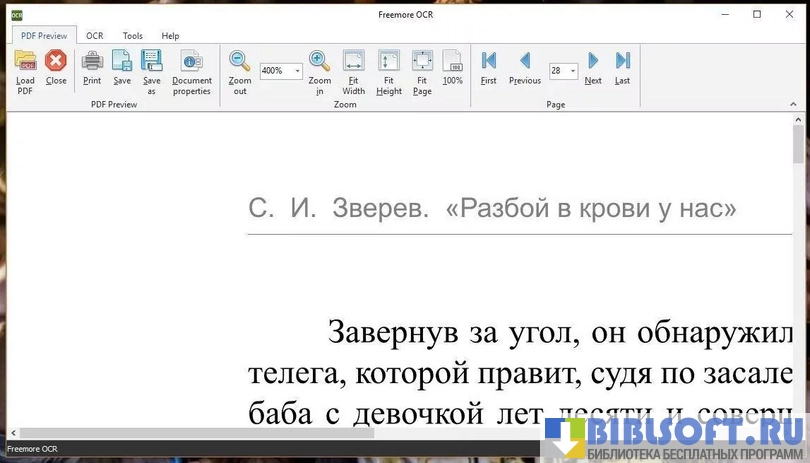Screen dimensions: 810x463
Task: Jump to the first page
Action: 489,62
